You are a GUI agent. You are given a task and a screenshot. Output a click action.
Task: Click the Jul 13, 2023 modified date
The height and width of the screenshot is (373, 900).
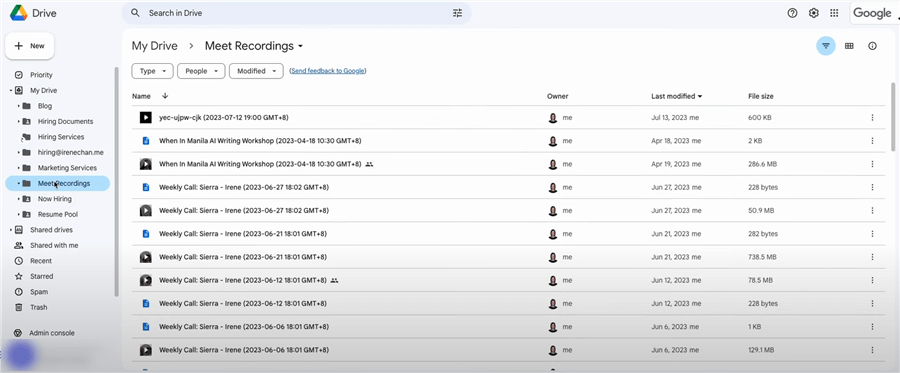(x=675, y=118)
